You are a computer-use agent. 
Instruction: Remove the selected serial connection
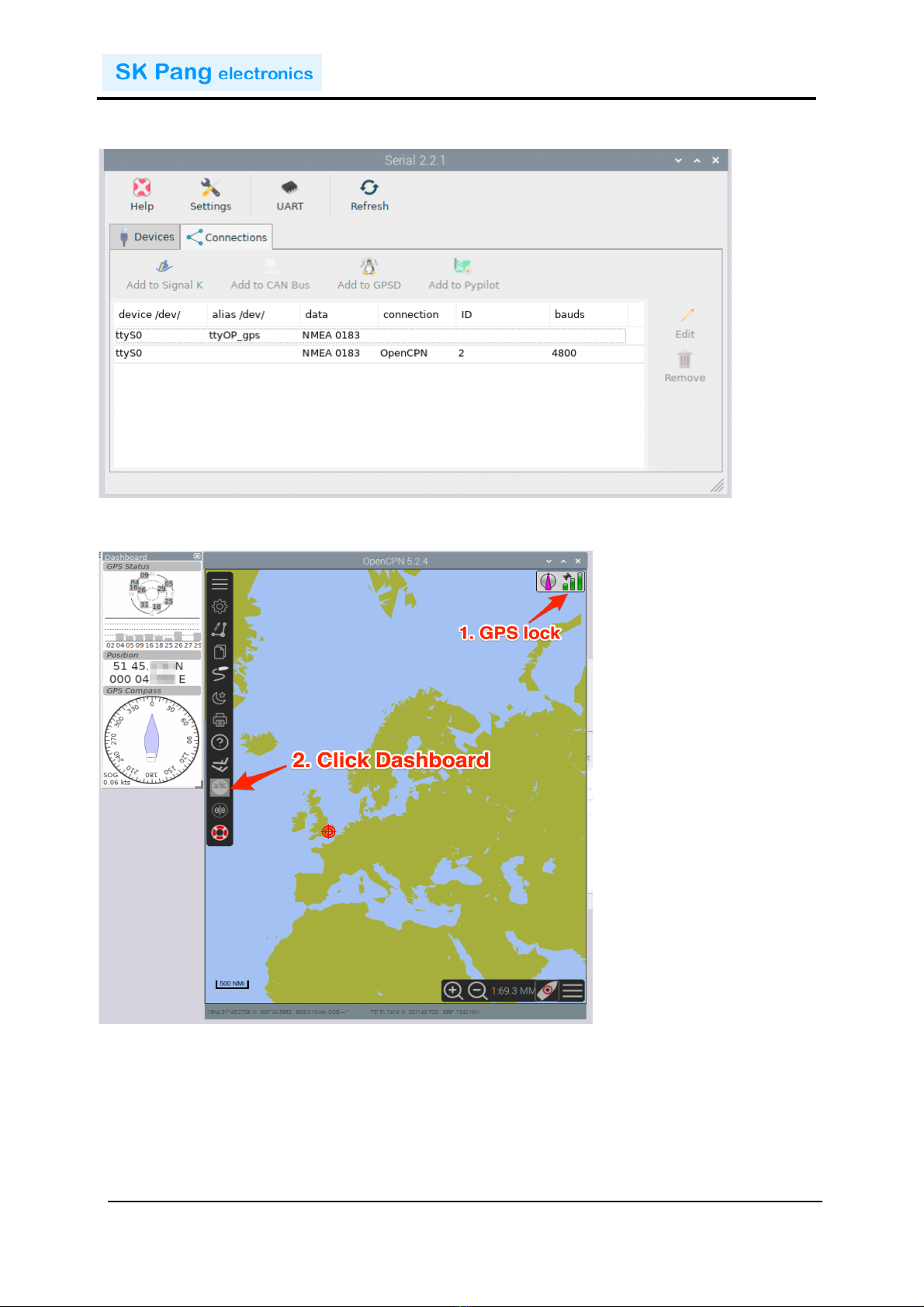685,367
